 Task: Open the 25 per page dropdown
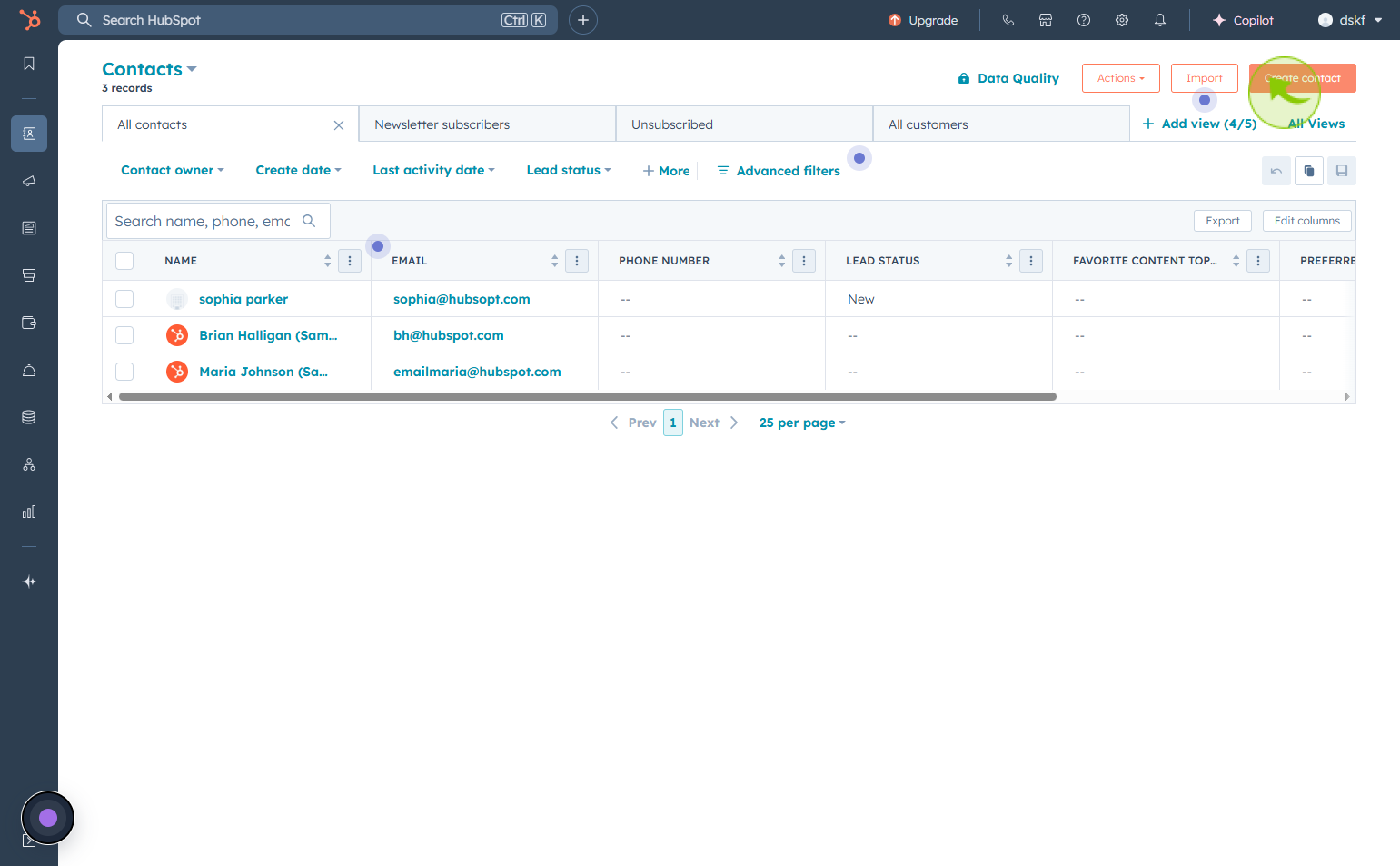pyautogui.click(x=802, y=423)
